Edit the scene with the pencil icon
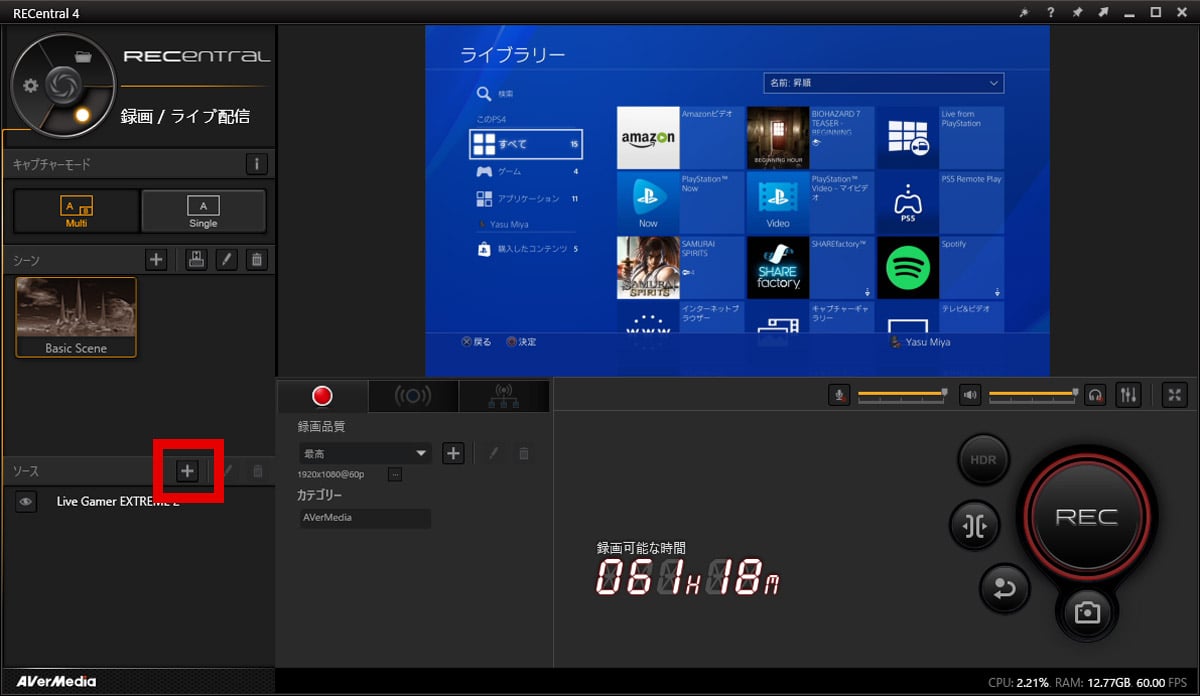This screenshot has width=1200, height=696. 227,260
